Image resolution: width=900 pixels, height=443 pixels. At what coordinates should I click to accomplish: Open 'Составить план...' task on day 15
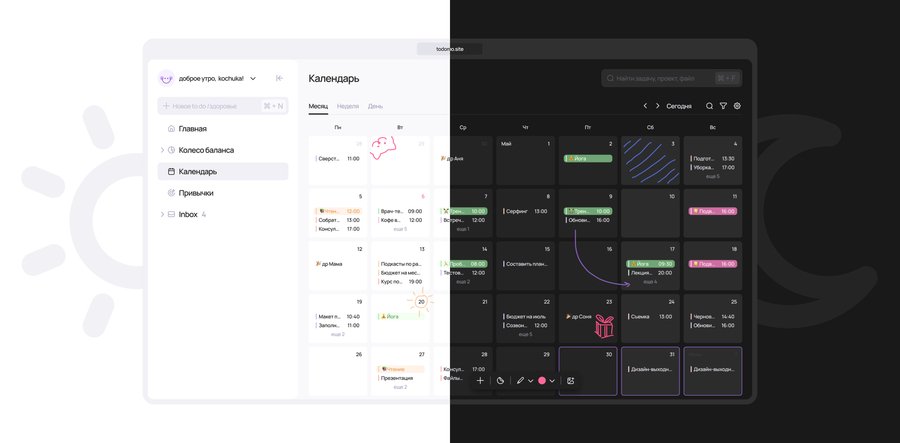pyautogui.click(x=526, y=264)
